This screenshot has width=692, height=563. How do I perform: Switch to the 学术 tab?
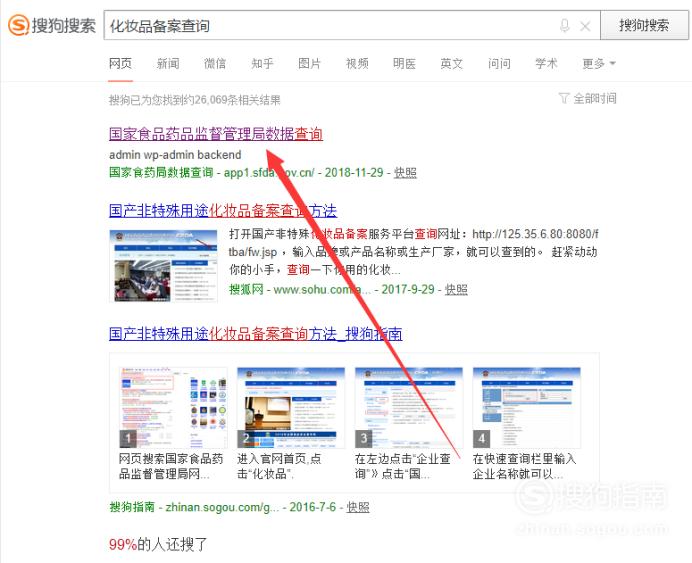546,64
